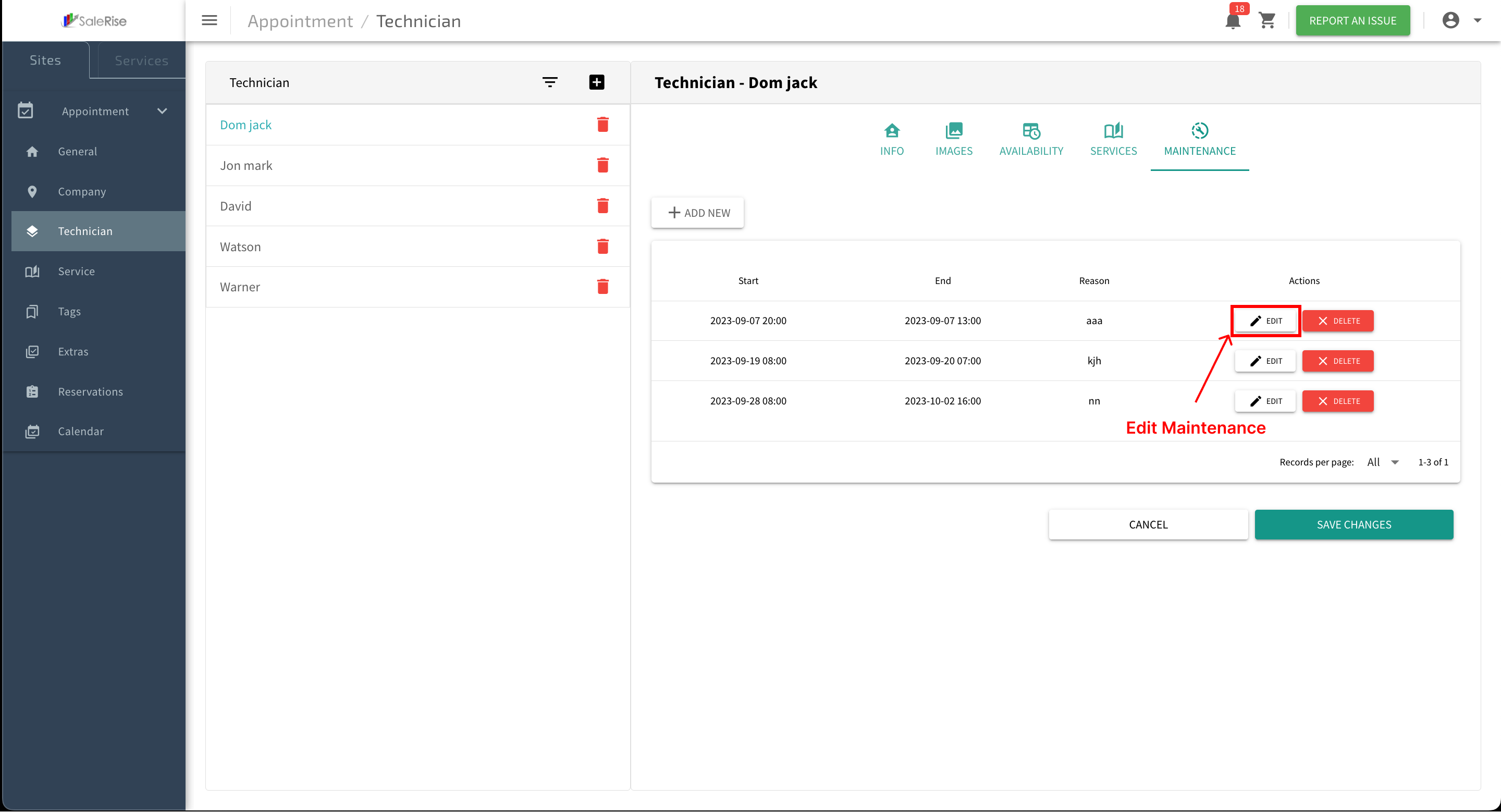1501x812 pixels.
Task: Delete Jon mark using trash icon
Action: point(602,165)
